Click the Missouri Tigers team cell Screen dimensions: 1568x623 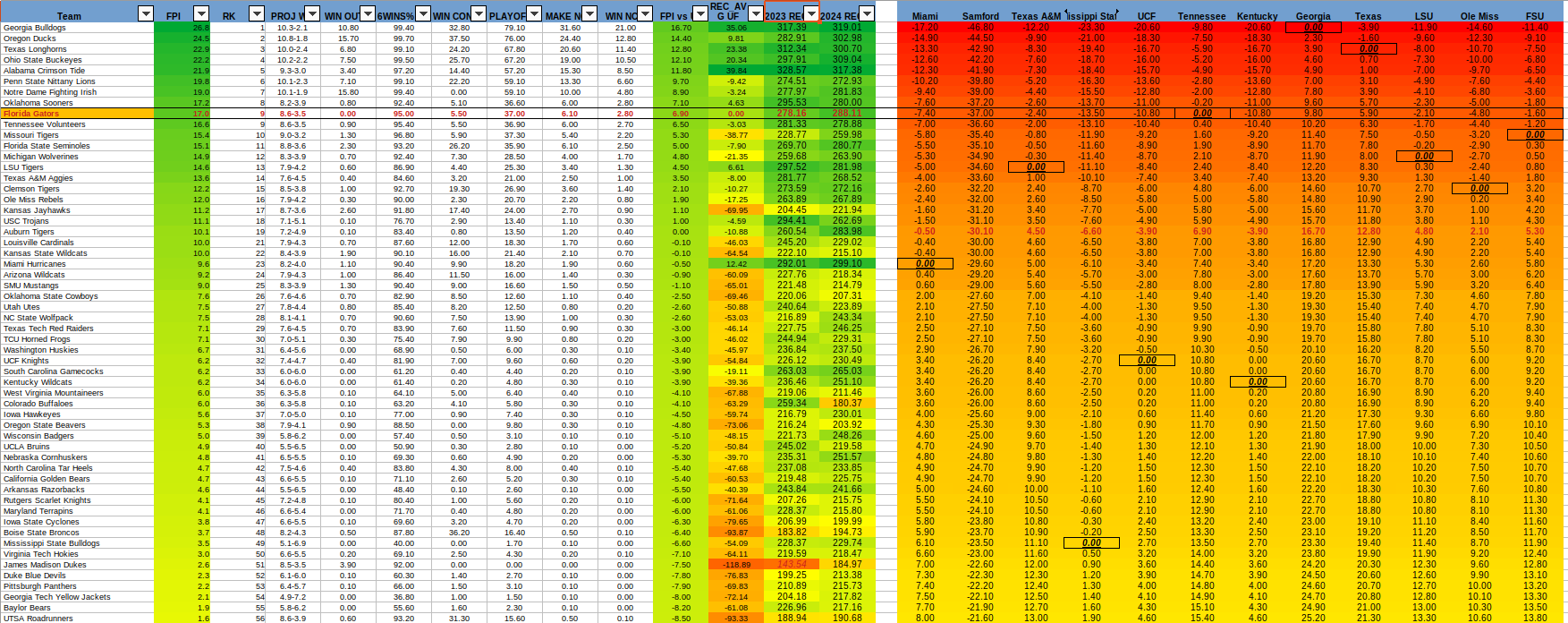[x=77, y=135]
